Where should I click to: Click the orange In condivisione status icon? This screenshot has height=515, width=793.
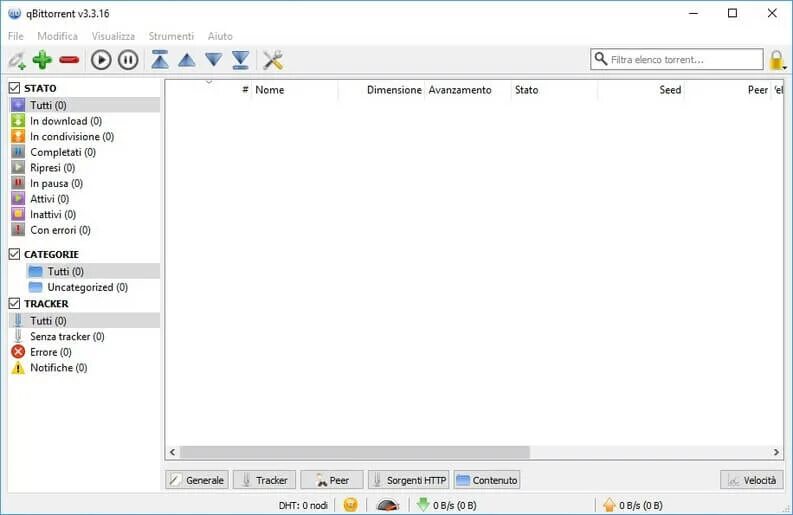(18, 136)
